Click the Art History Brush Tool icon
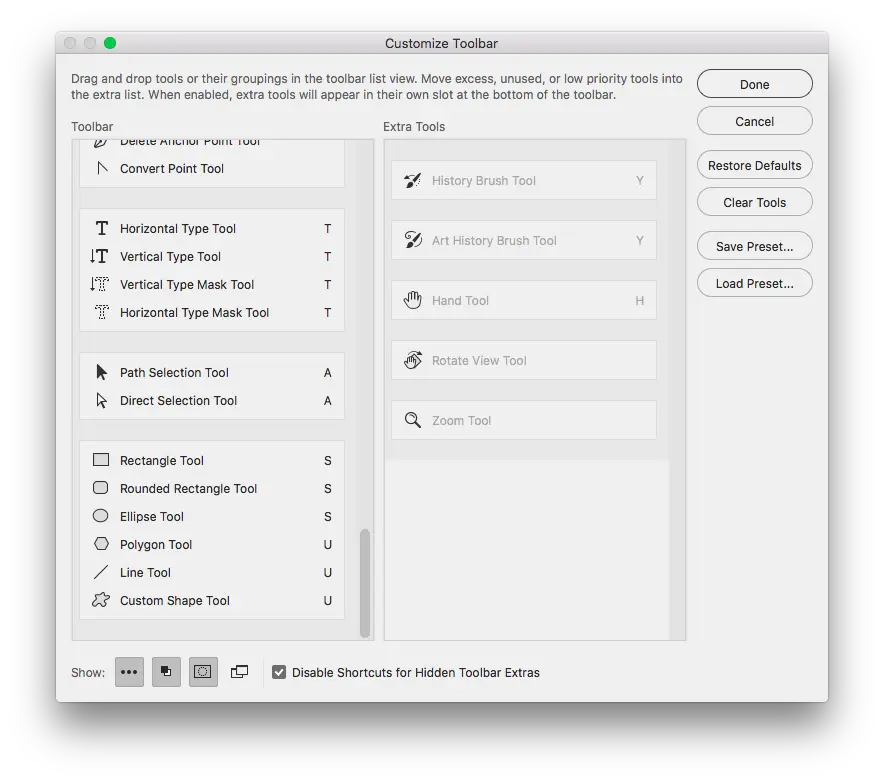 (413, 240)
